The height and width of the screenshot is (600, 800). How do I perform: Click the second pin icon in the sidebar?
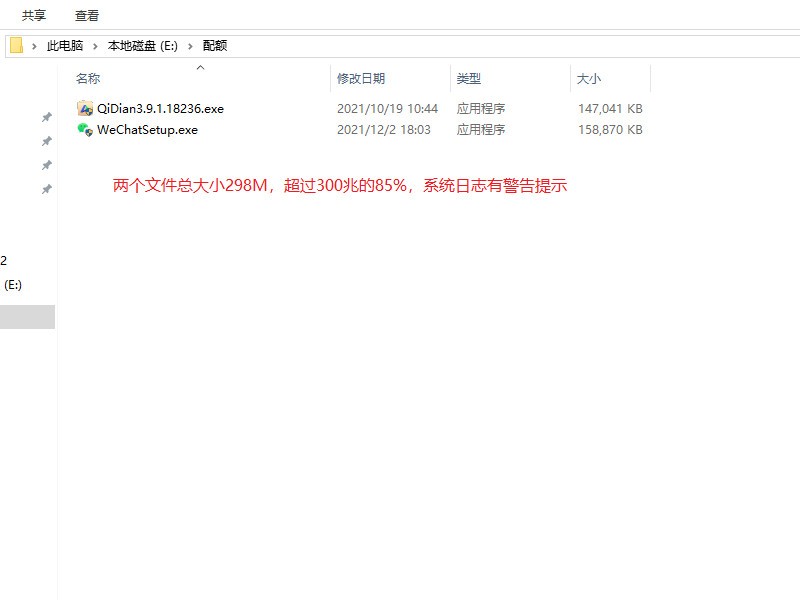(x=46, y=141)
